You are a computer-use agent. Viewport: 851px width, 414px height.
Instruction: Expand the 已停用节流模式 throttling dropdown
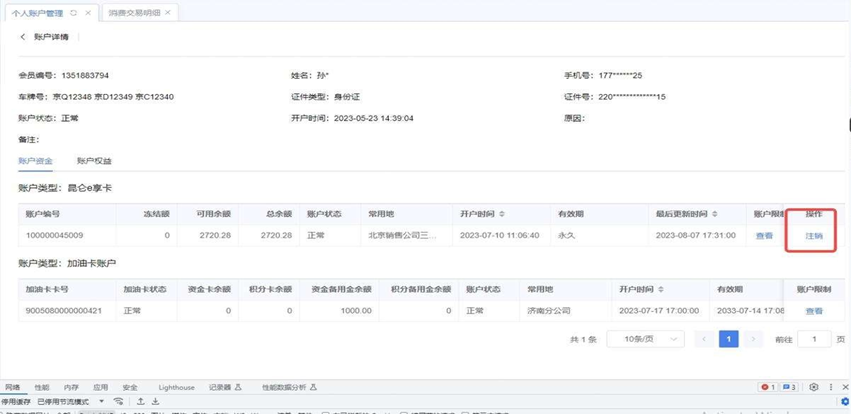pyautogui.click(x=100, y=401)
